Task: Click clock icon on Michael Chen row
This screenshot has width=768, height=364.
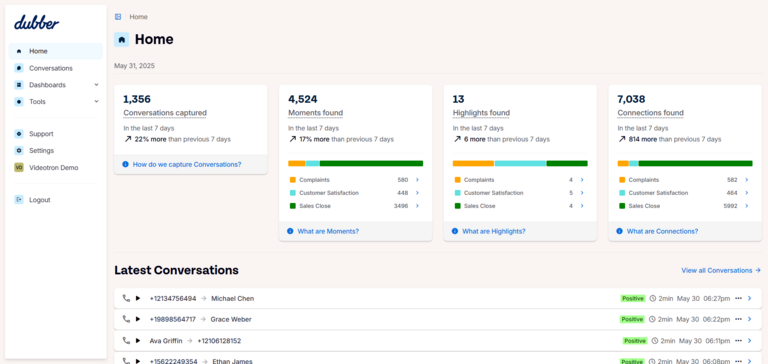Action: (x=652, y=298)
